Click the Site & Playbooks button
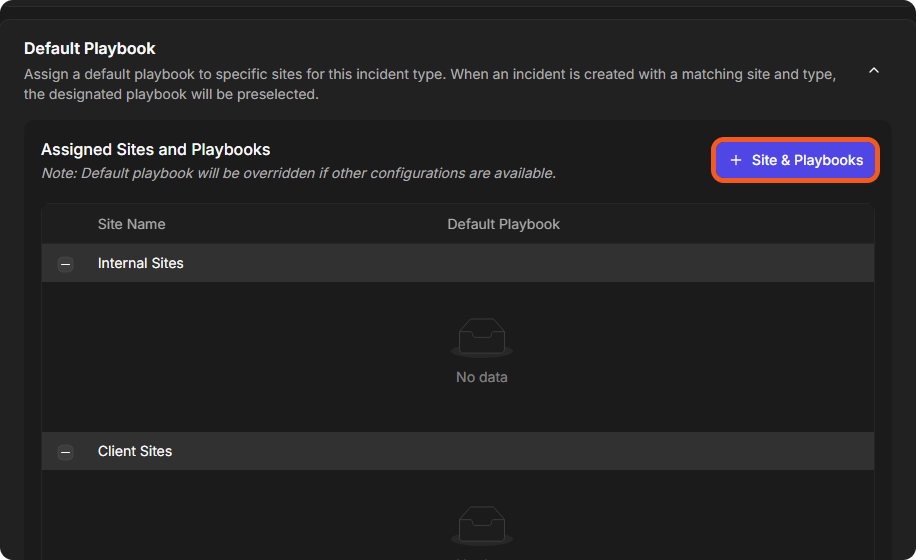 pyautogui.click(x=796, y=160)
